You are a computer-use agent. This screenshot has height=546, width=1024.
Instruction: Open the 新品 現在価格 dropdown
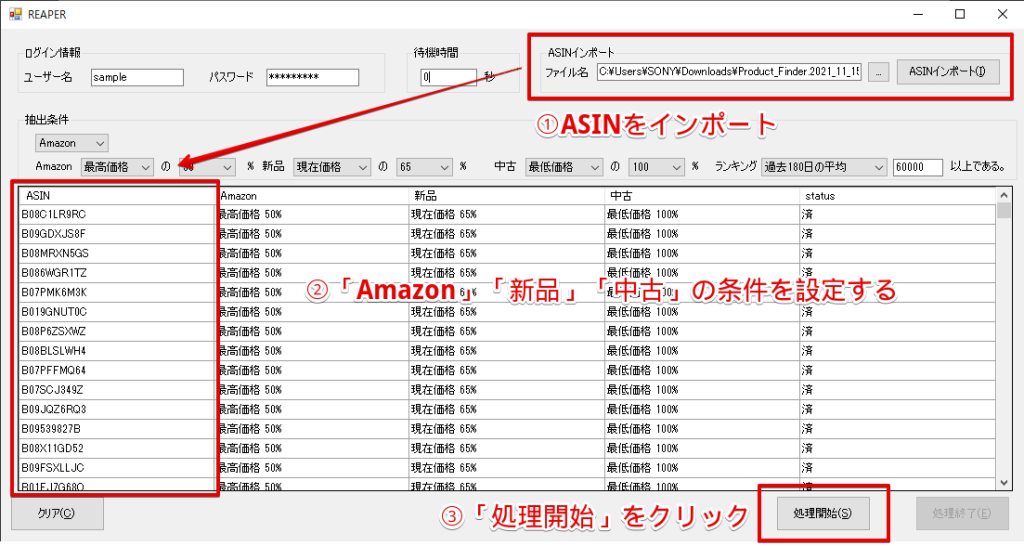(330, 166)
